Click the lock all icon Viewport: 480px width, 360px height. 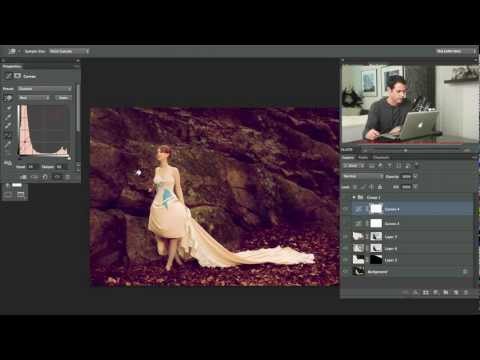click(380, 187)
